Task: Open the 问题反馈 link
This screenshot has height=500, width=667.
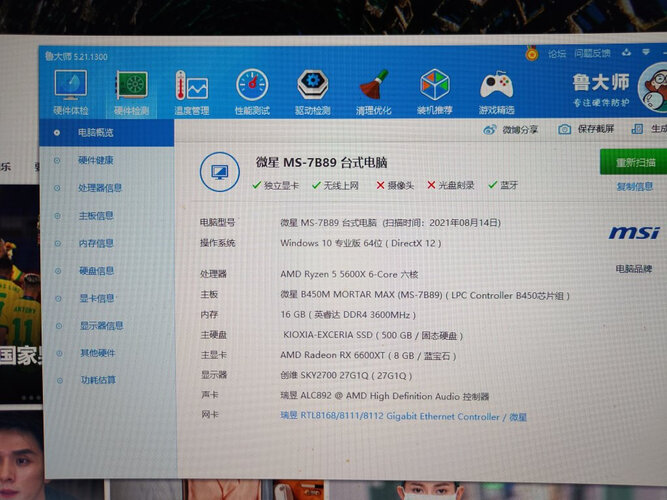Action: click(x=592, y=53)
